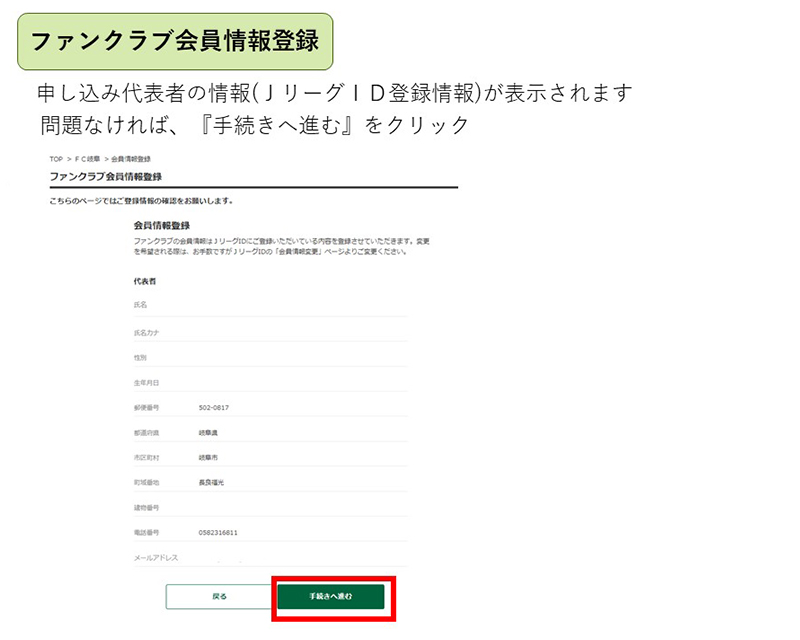This screenshot has height=640, width=800.
Task: Open the TOP breadcrumb link
Action: tap(56, 160)
